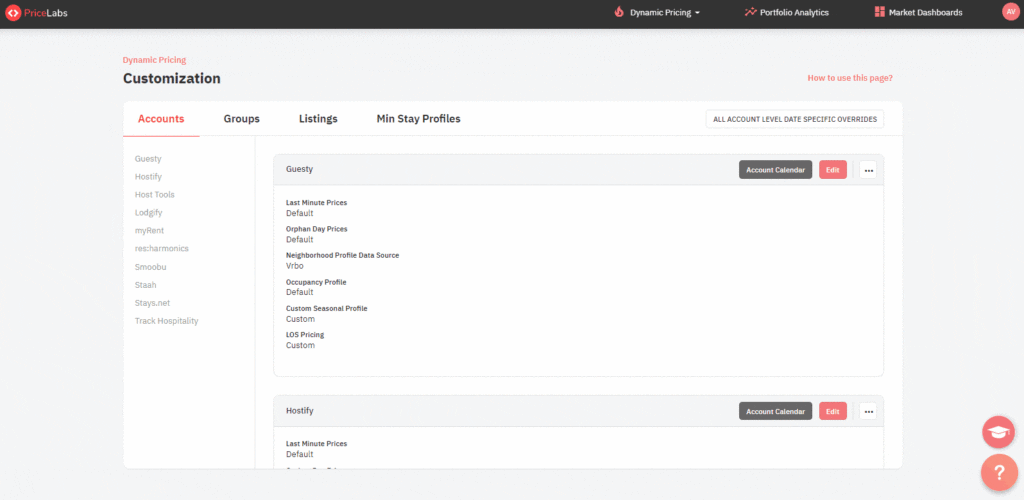Click the Dynamic Pricing breadcrumb link

(x=154, y=60)
